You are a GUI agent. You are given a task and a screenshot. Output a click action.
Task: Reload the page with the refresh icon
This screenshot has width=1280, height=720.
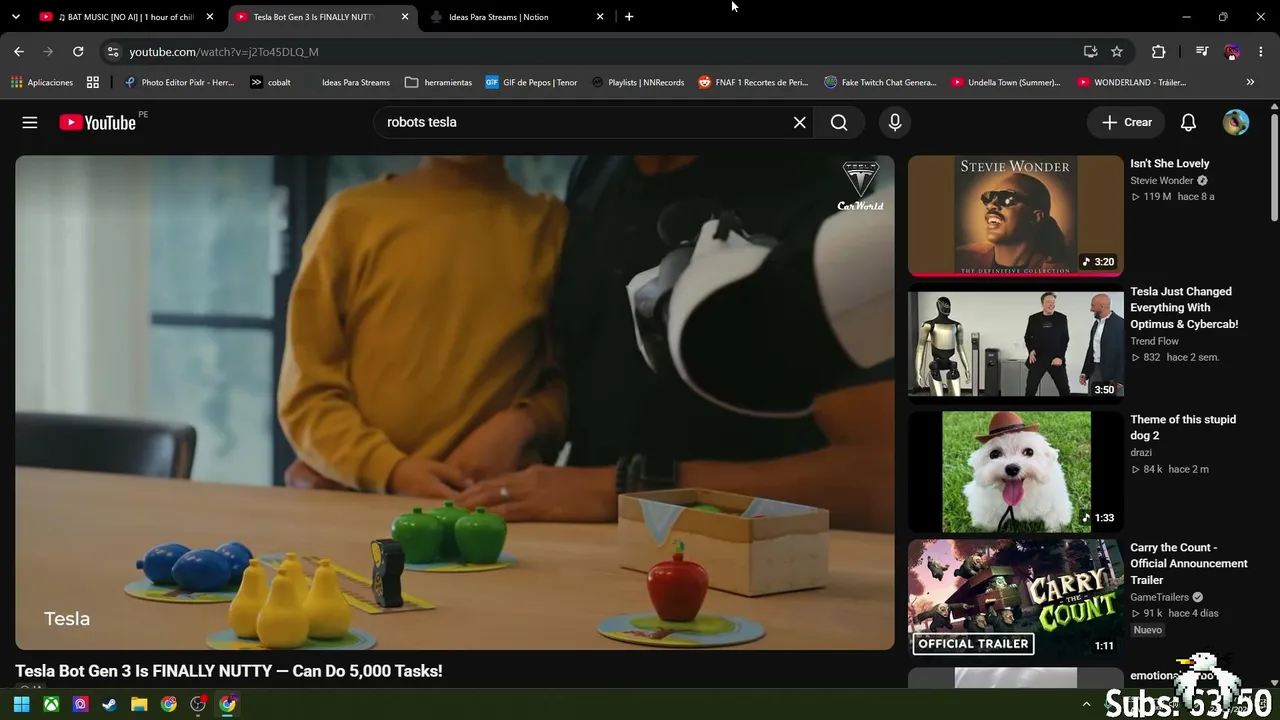(x=78, y=52)
